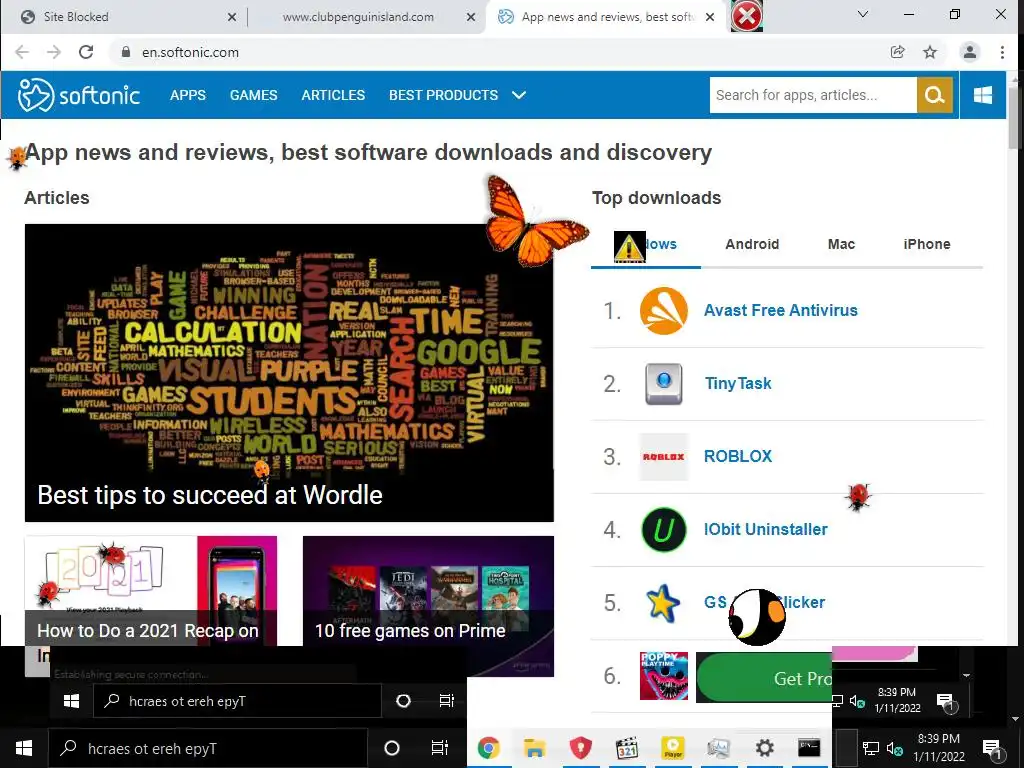Image resolution: width=1024 pixels, height=768 pixels.
Task: Reload the current page
Action: pyautogui.click(x=86, y=52)
